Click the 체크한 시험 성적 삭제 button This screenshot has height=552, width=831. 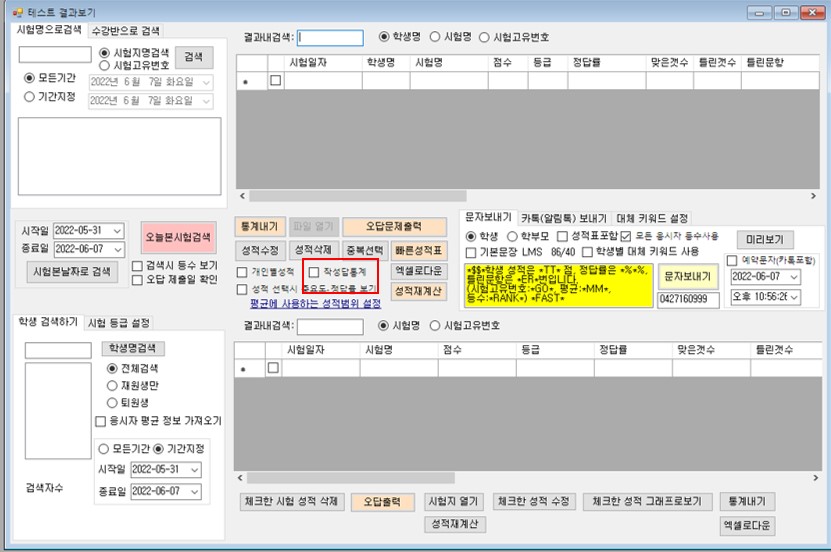click(x=291, y=501)
